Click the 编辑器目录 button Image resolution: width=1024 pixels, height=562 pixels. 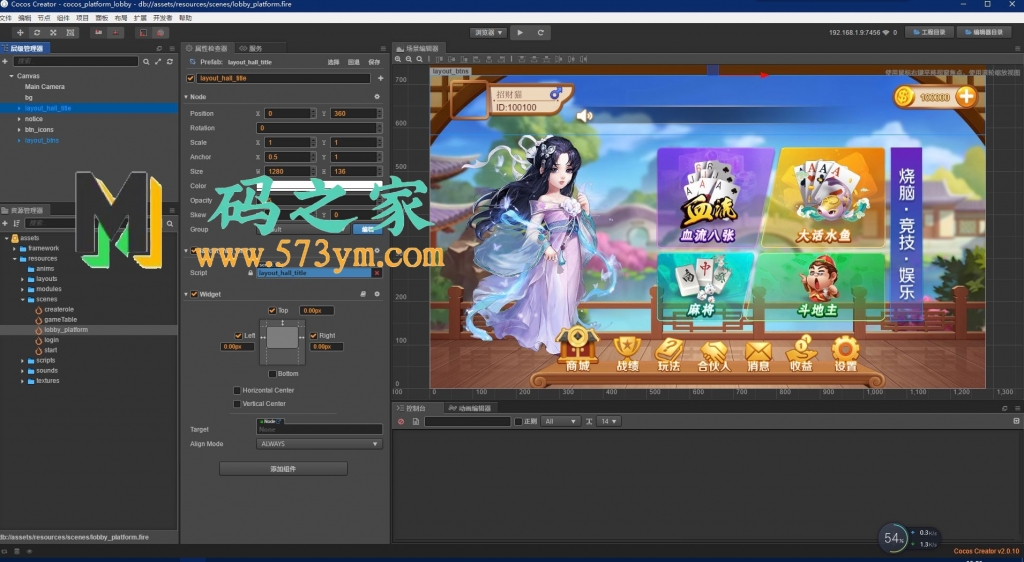(984, 32)
